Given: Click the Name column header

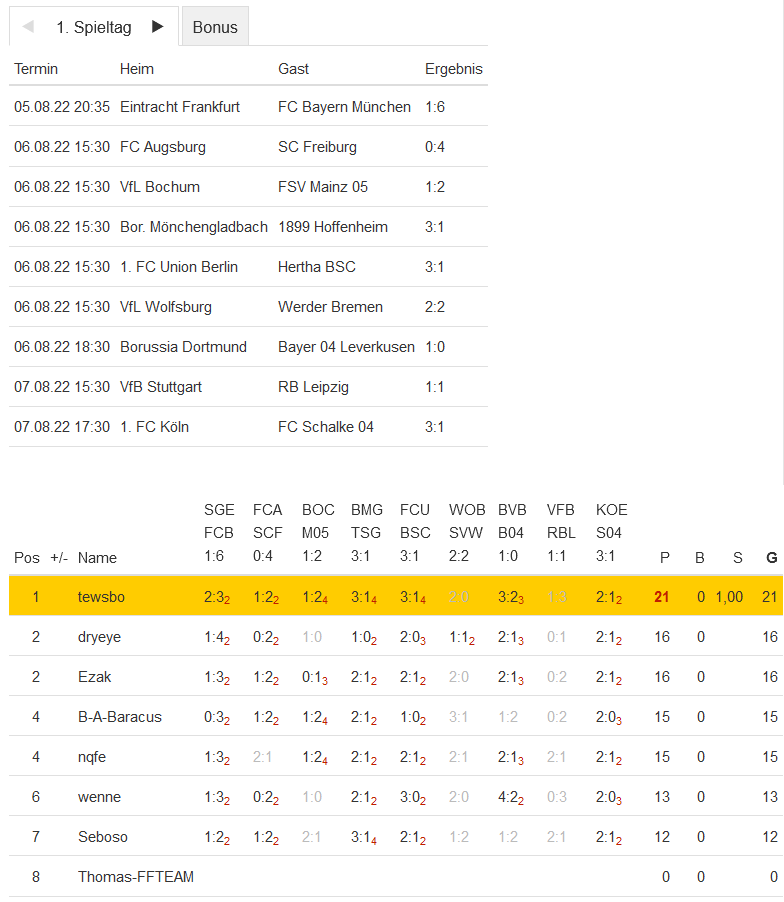Looking at the screenshot, I should tap(97, 557).
